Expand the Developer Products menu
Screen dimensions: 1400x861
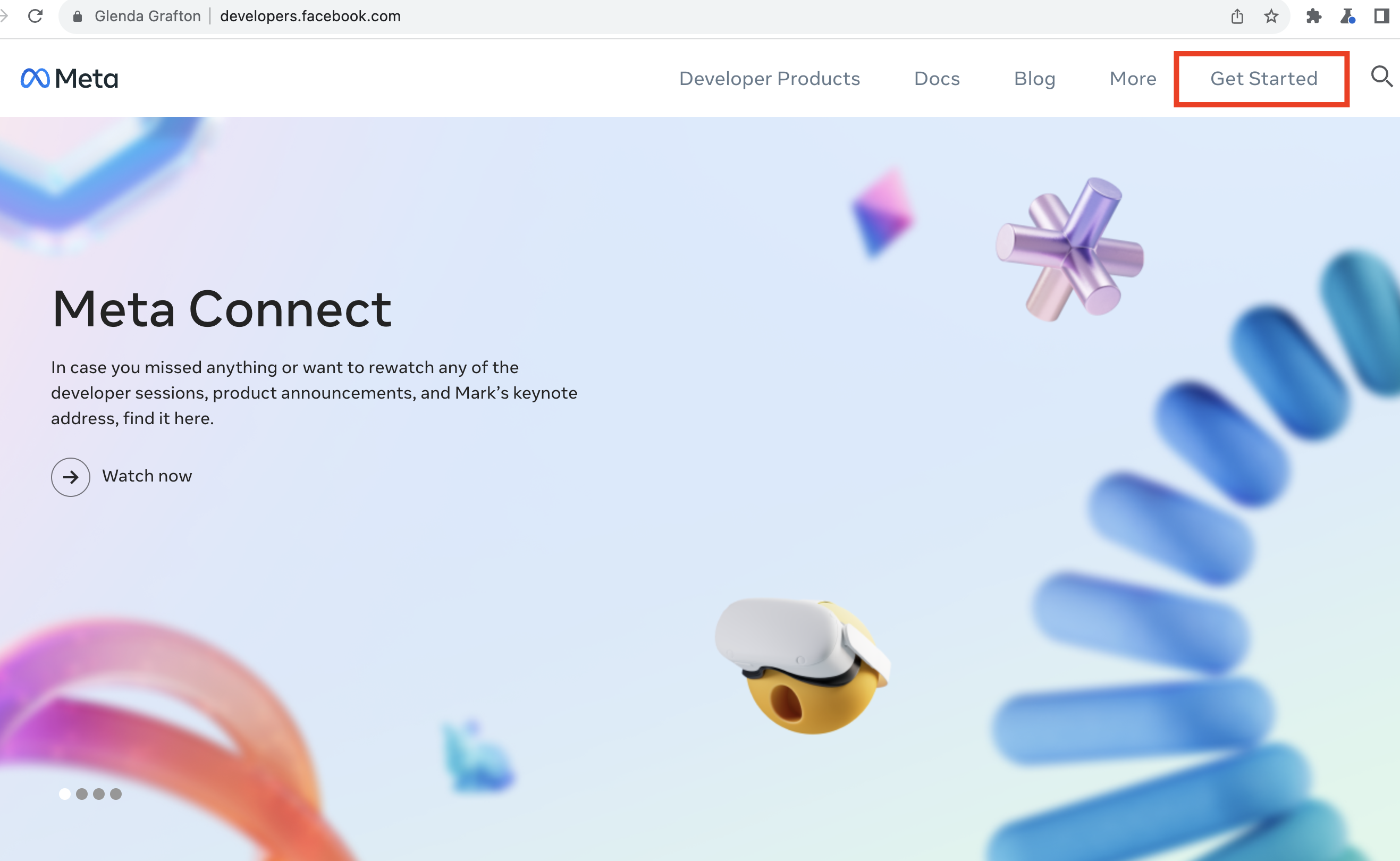point(769,79)
